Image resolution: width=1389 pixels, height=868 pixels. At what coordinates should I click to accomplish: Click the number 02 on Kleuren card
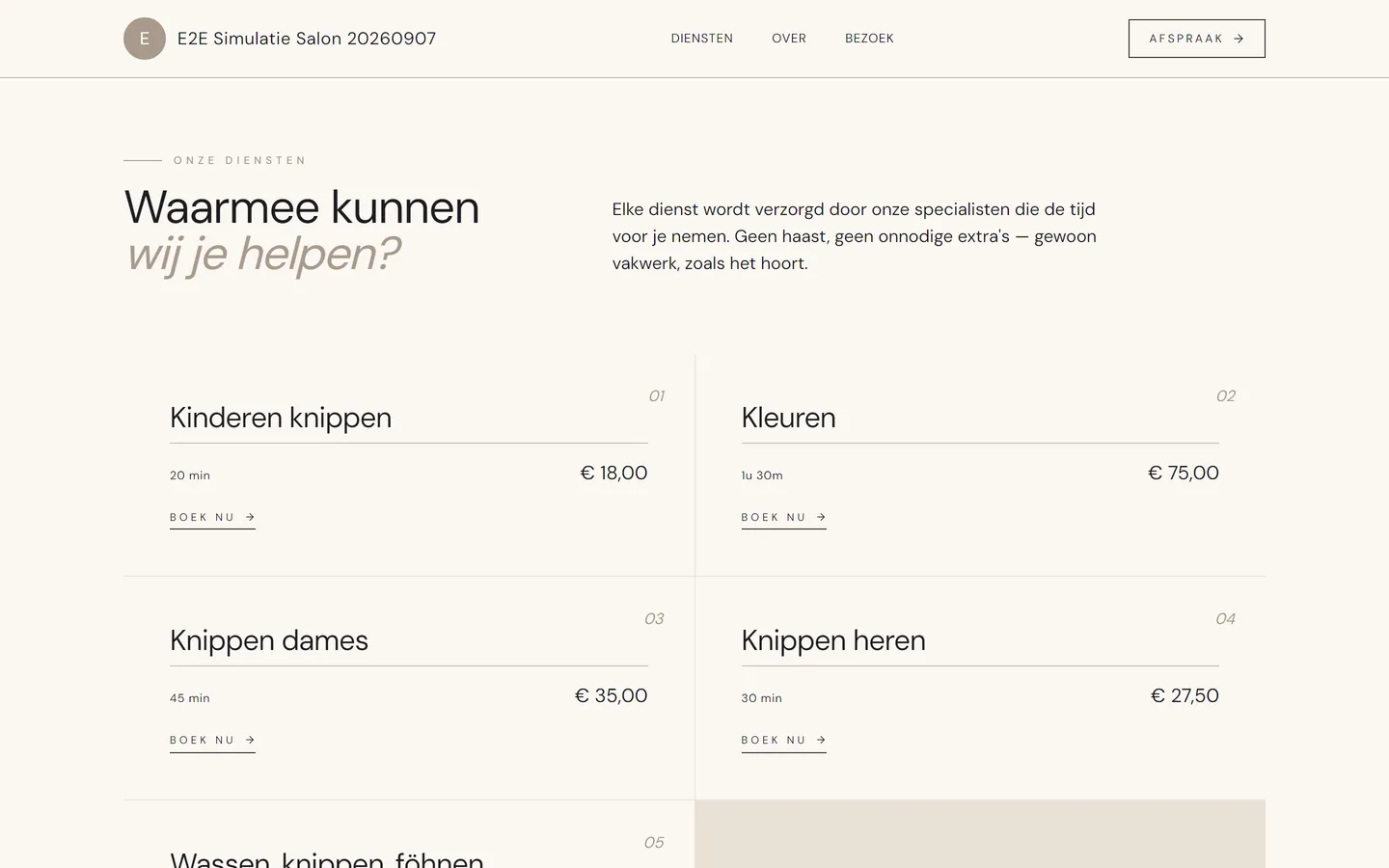pos(1226,396)
